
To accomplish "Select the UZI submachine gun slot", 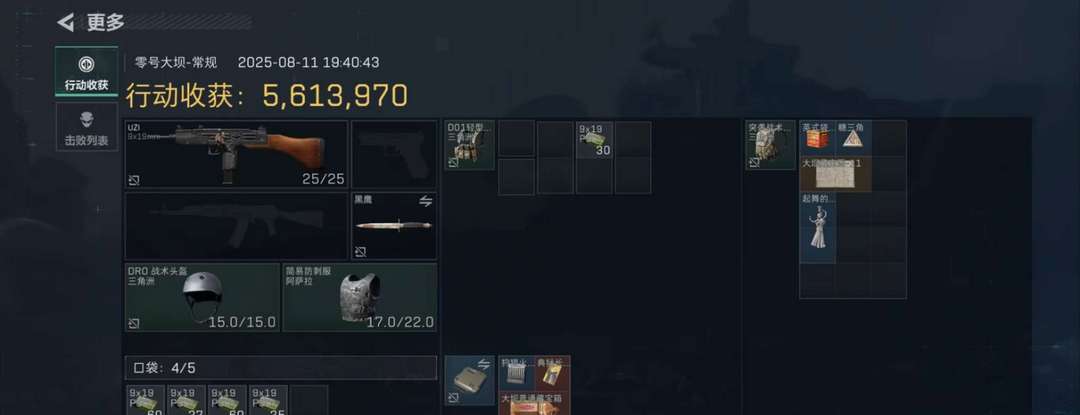I will (236, 155).
